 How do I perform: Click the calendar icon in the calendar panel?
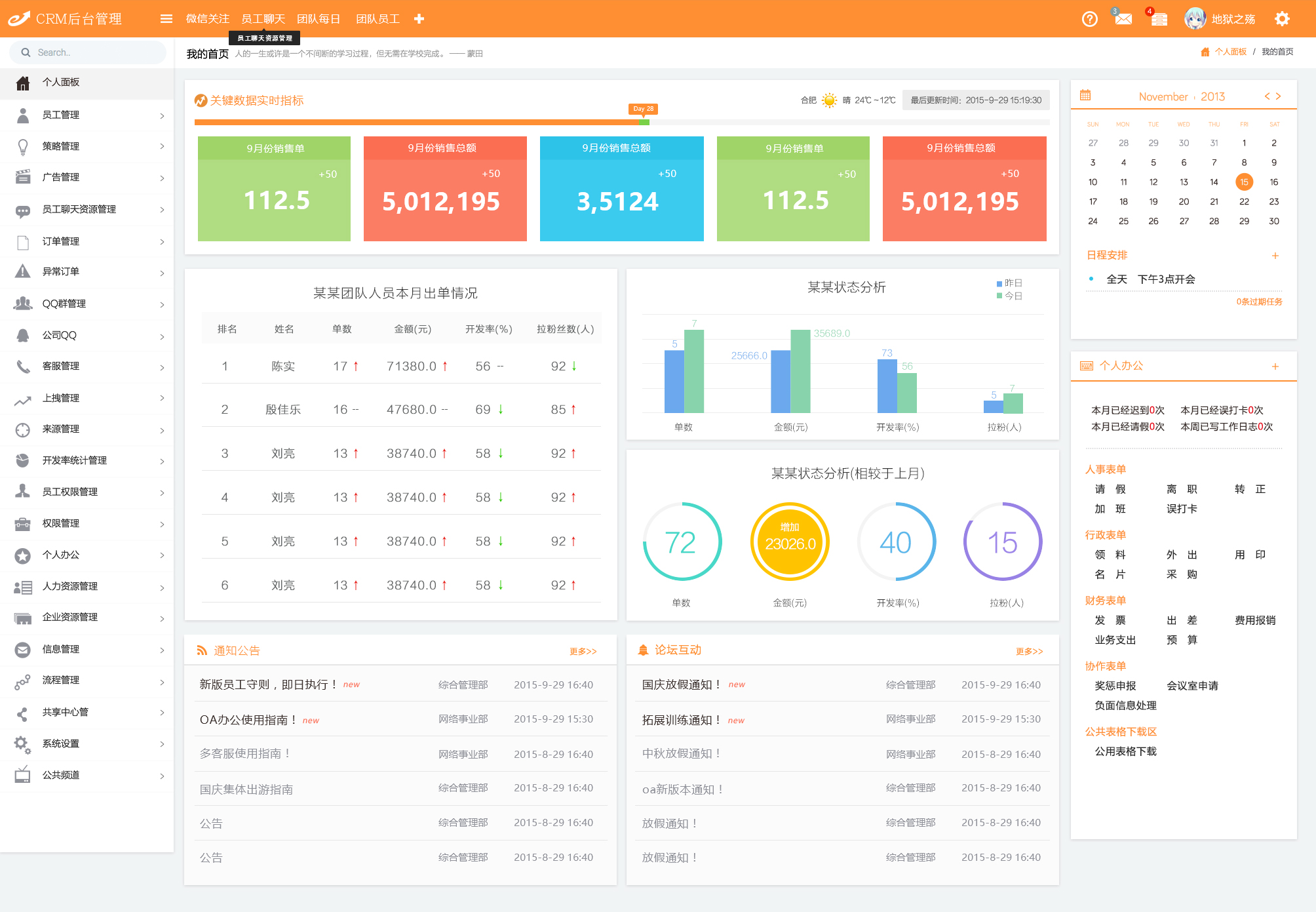point(1085,96)
